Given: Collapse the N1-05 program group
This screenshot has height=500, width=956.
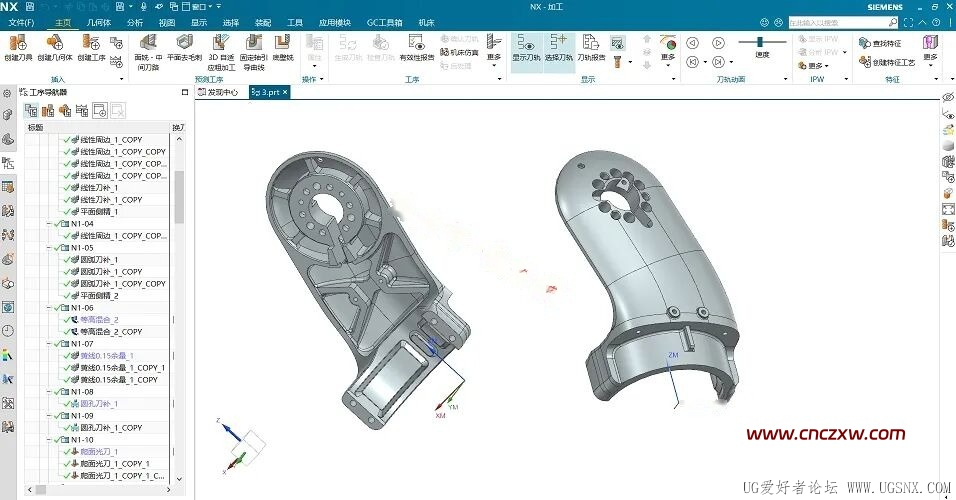Looking at the screenshot, I should point(49,248).
